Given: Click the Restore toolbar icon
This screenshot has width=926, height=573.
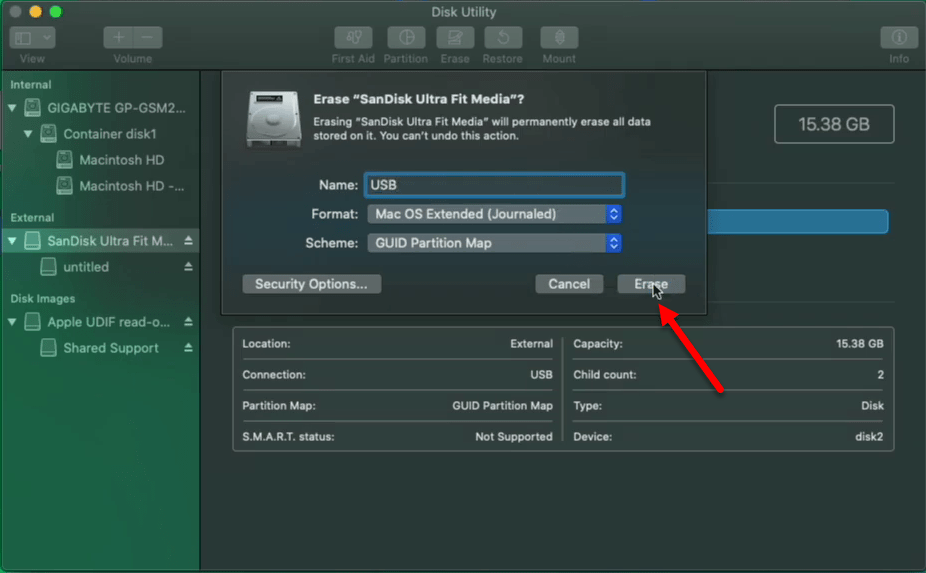Looking at the screenshot, I should [503, 38].
